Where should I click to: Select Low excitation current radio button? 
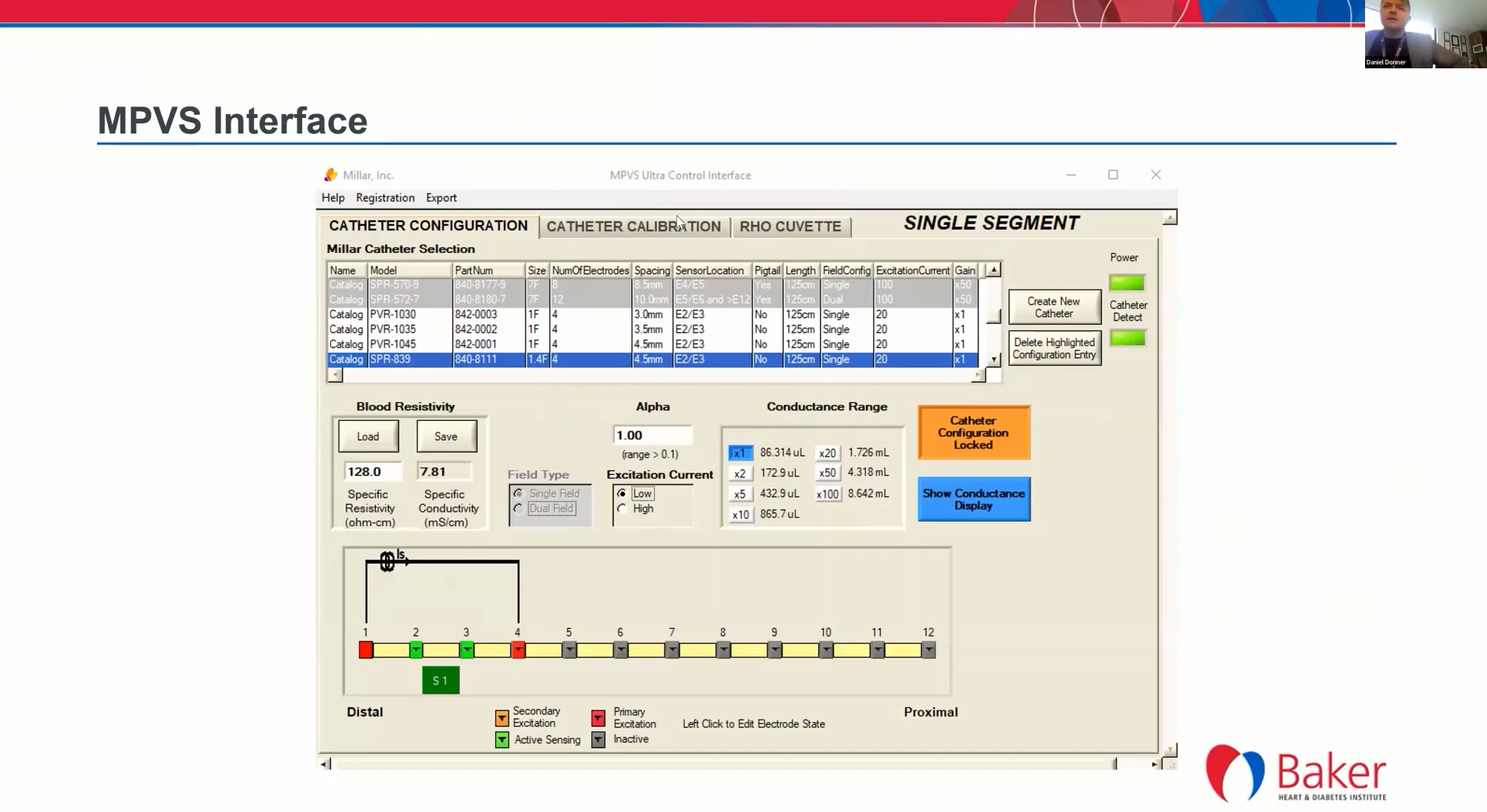[x=621, y=494]
